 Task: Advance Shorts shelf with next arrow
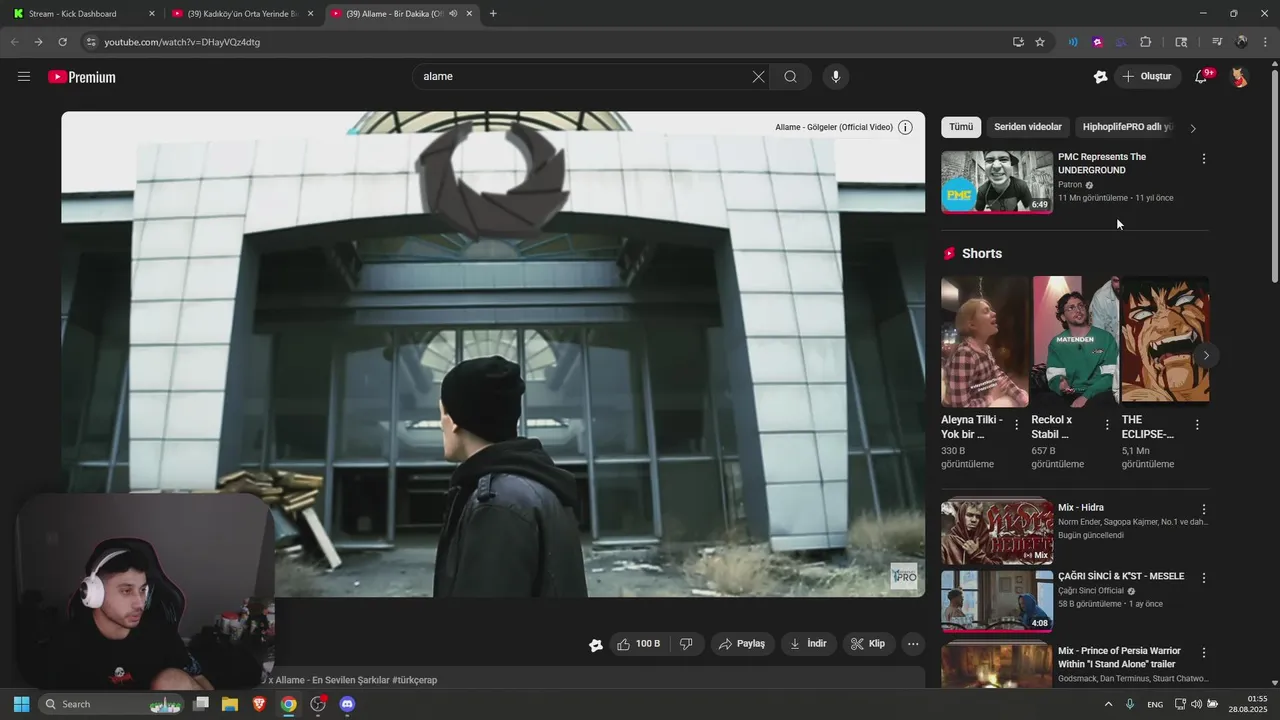[1206, 355]
